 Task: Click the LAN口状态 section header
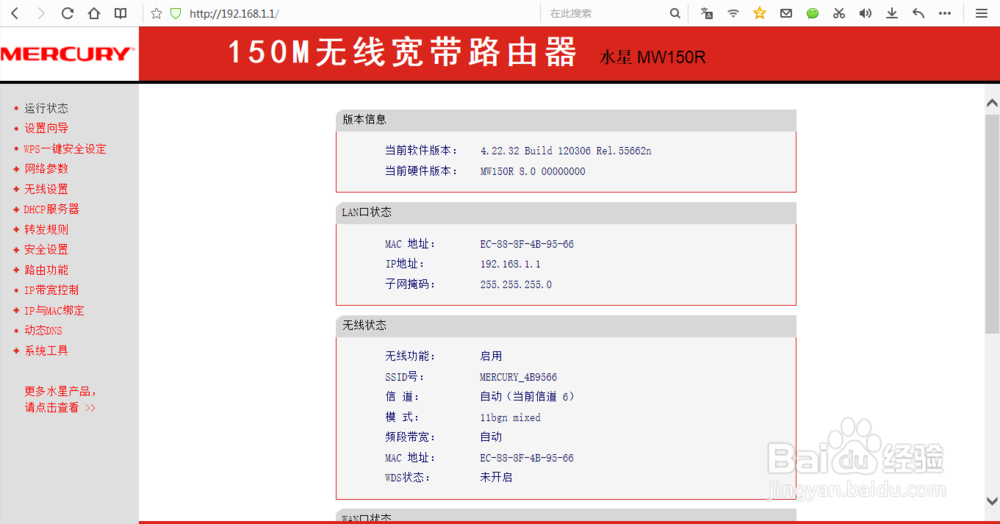(566, 212)
